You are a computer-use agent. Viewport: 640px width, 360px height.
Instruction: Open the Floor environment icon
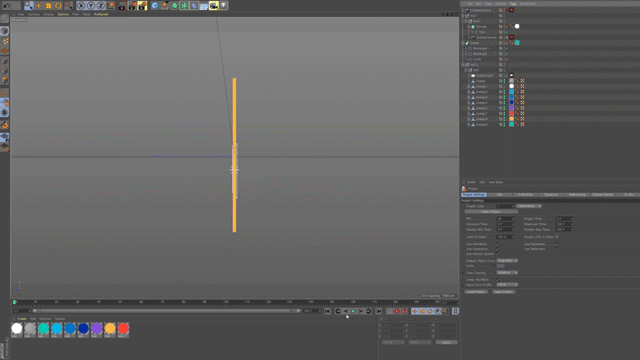[204, 6]
